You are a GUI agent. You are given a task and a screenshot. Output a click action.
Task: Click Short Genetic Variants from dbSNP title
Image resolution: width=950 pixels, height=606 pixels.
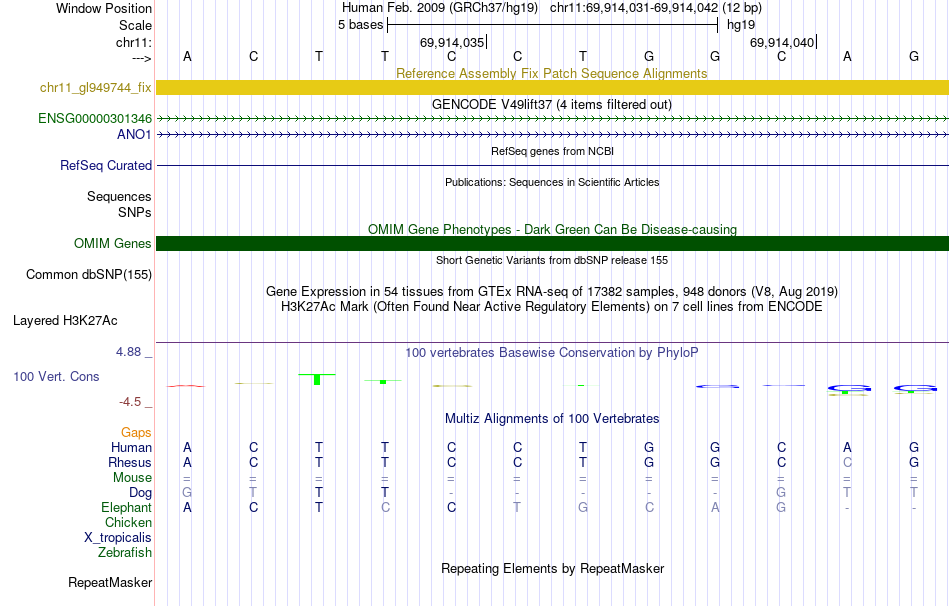(552, 261)
